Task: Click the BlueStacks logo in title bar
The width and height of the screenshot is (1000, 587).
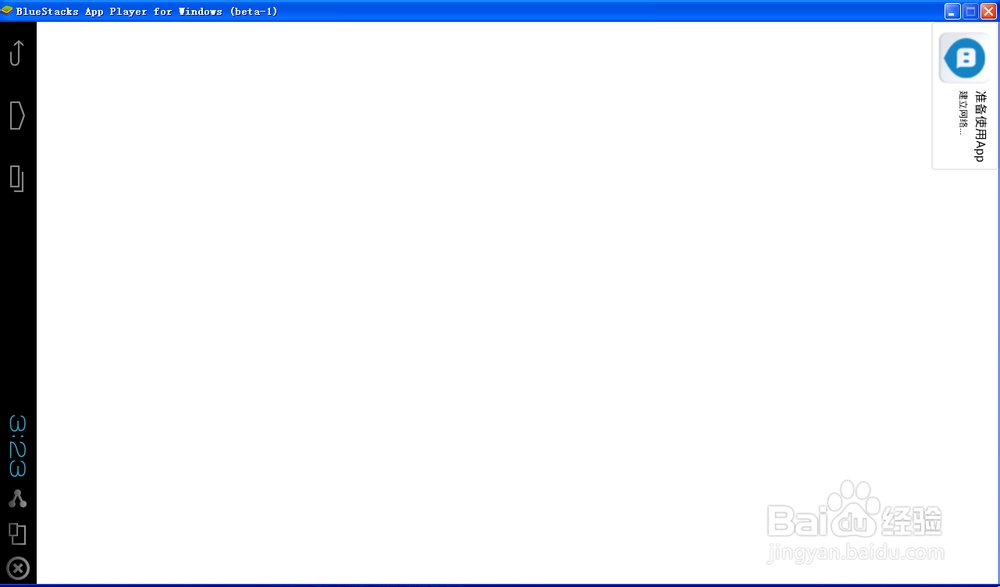Action: pos(7,11)
